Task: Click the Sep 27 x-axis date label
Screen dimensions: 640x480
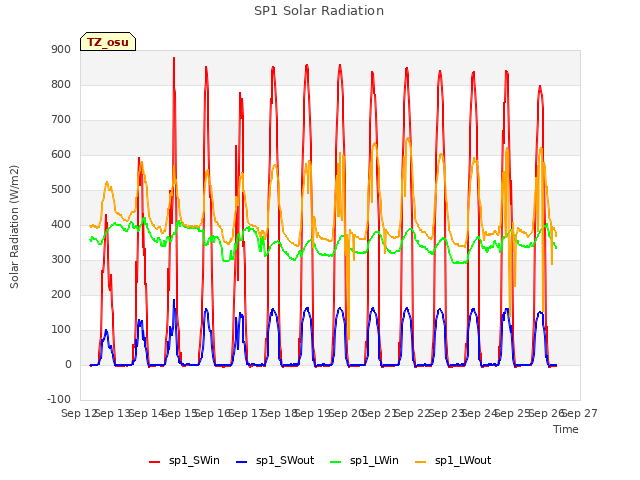Action: tap(580, 413)
